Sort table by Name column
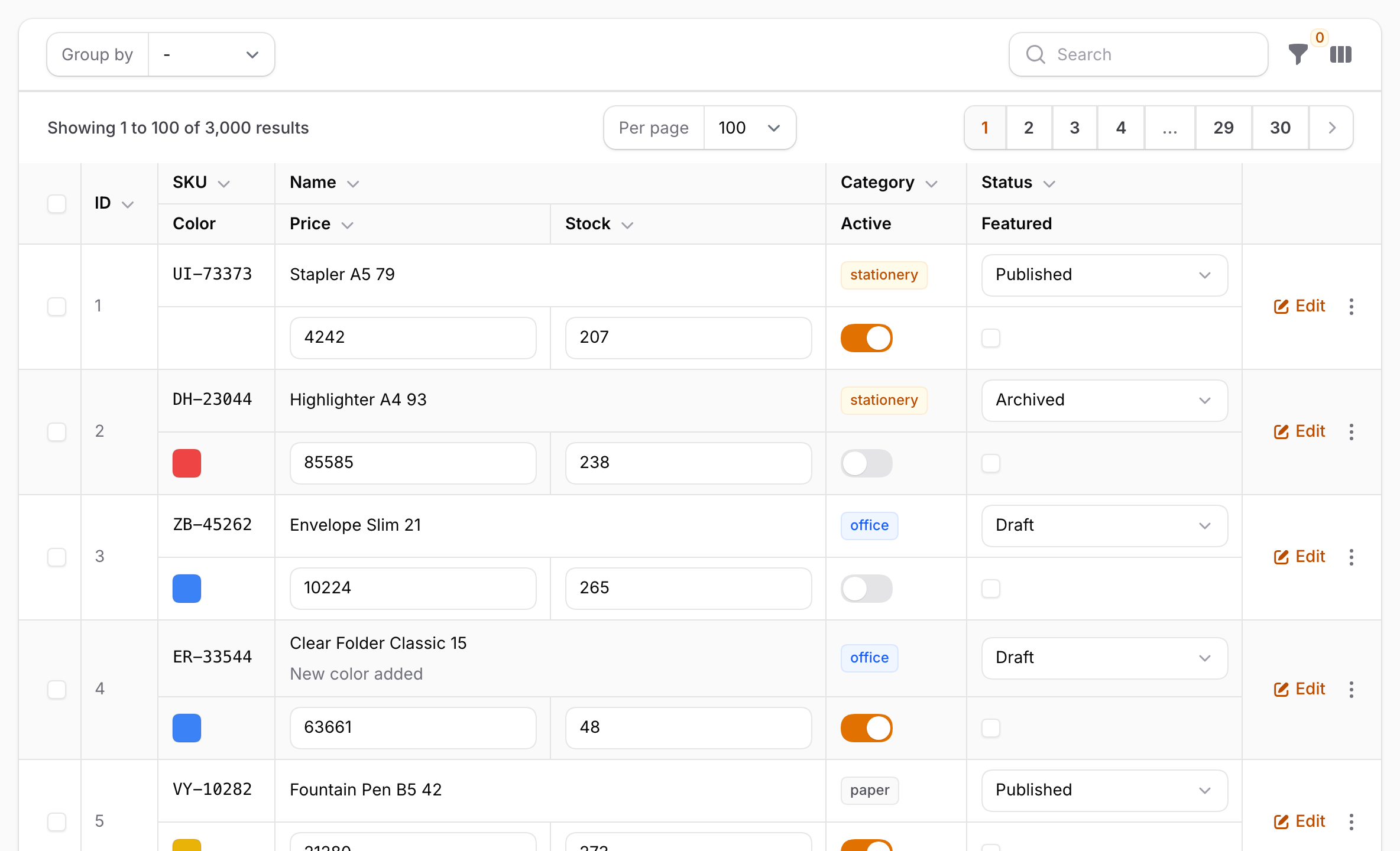Image resolution: width=1400 pixels, height=851 pixels. click(325, 183)
